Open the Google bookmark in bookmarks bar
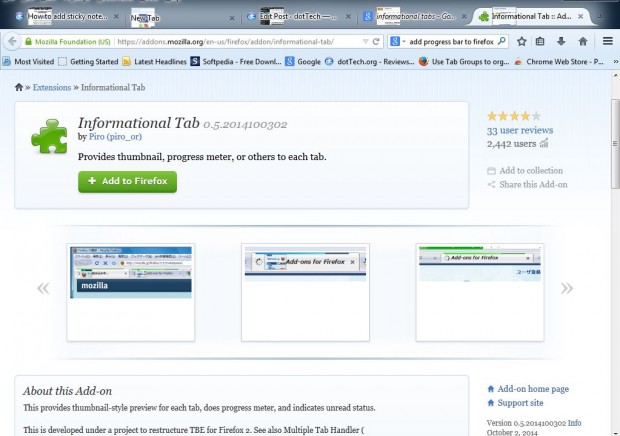Image resolution: width=620 pixels, height=436 pixels. (x=303, y=62)
